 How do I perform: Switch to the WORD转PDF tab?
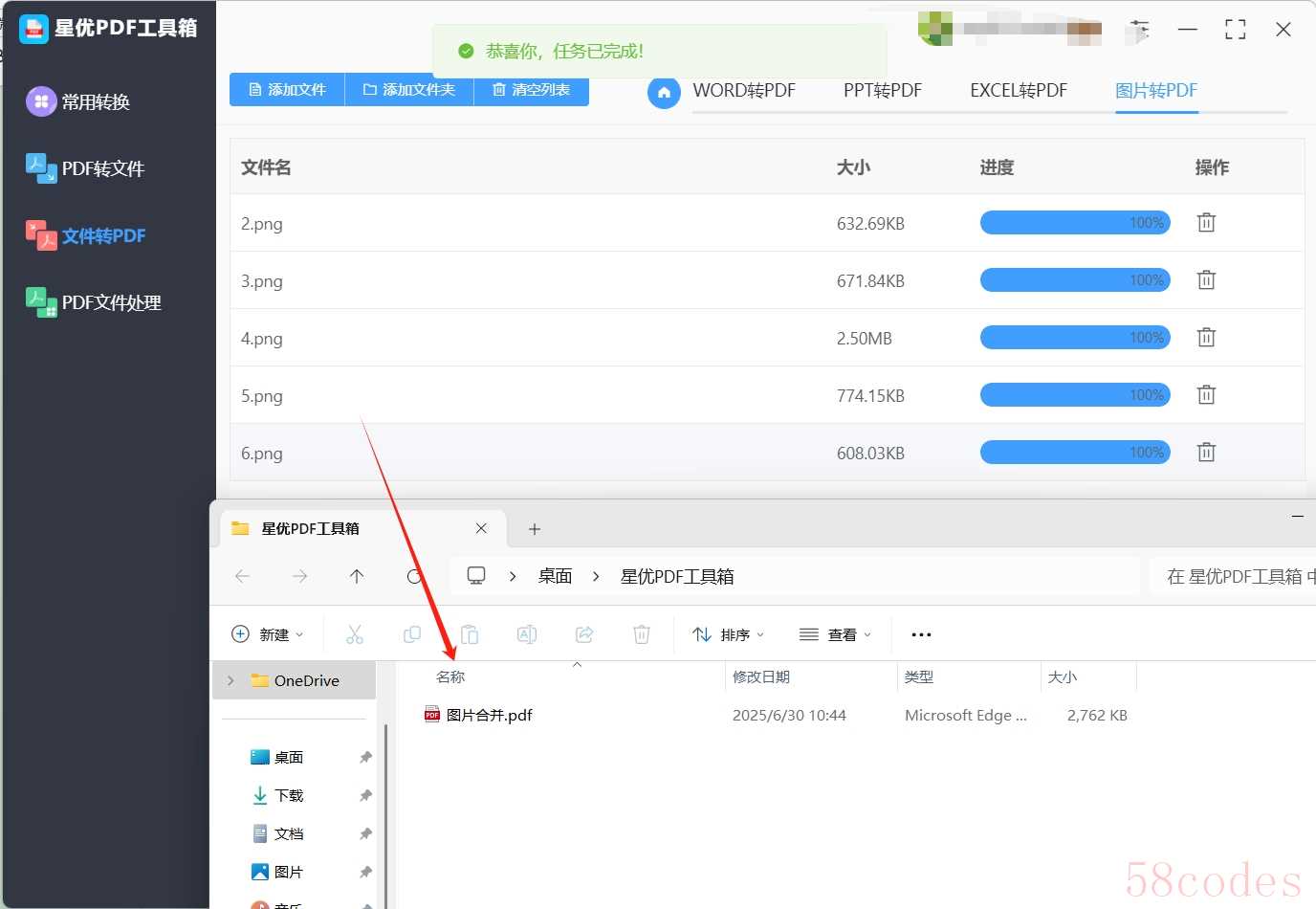coord(744,91)
